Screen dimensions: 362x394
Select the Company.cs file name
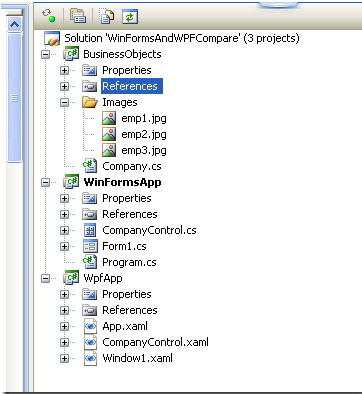pyautogui.click(x=132, y=166)
